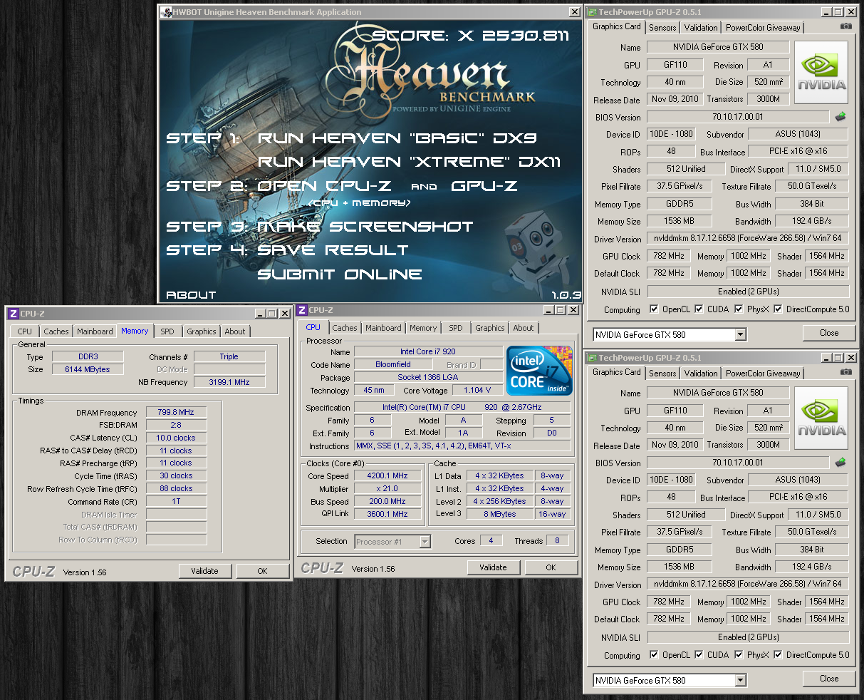Viewport: 864px width, 700px height.
Task: Switch to Mainboard tab in CPU-Z Memory window
Action: (x=95, y=331)
